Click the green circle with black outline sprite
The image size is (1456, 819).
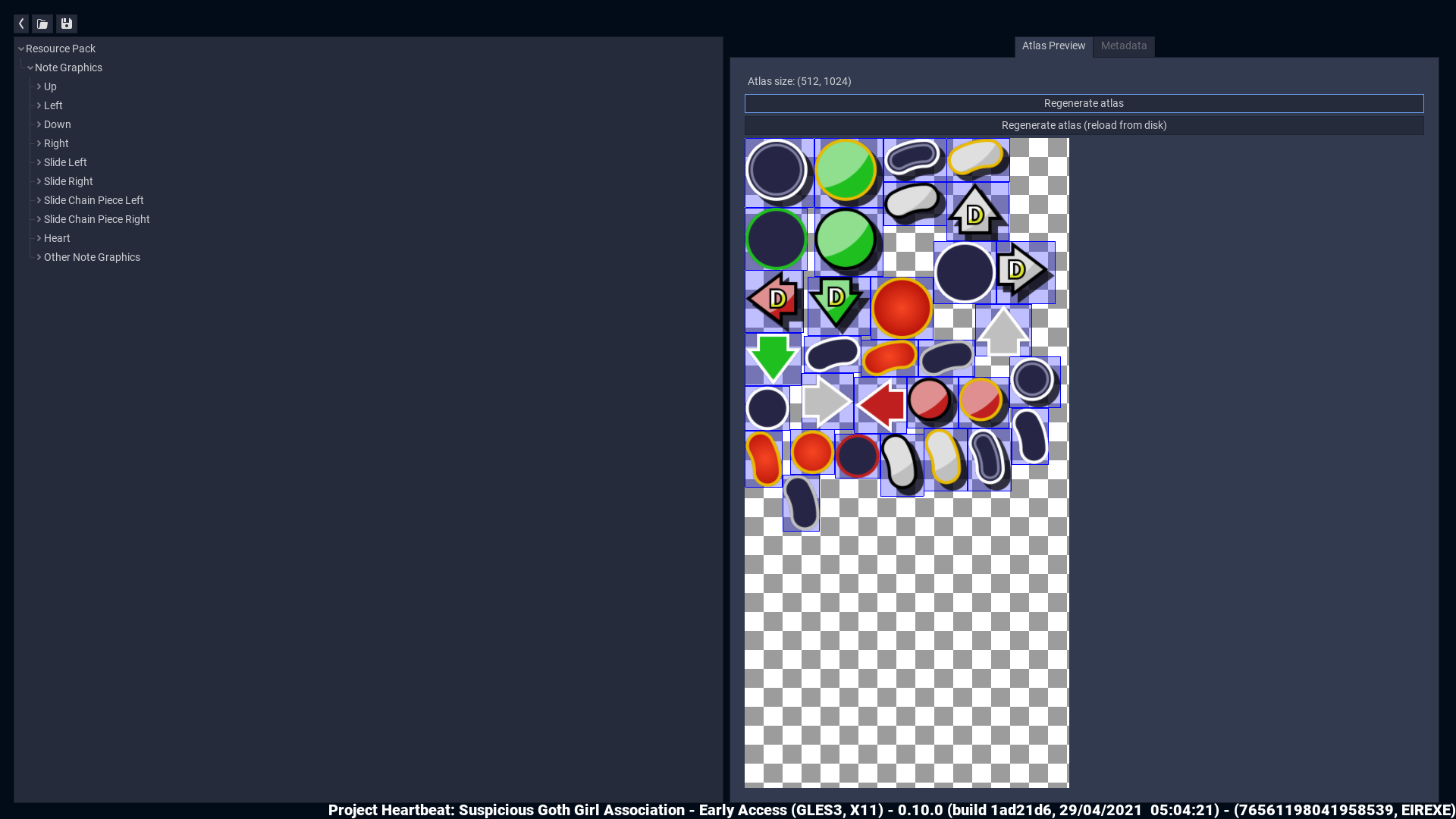(x=848, y=241)
